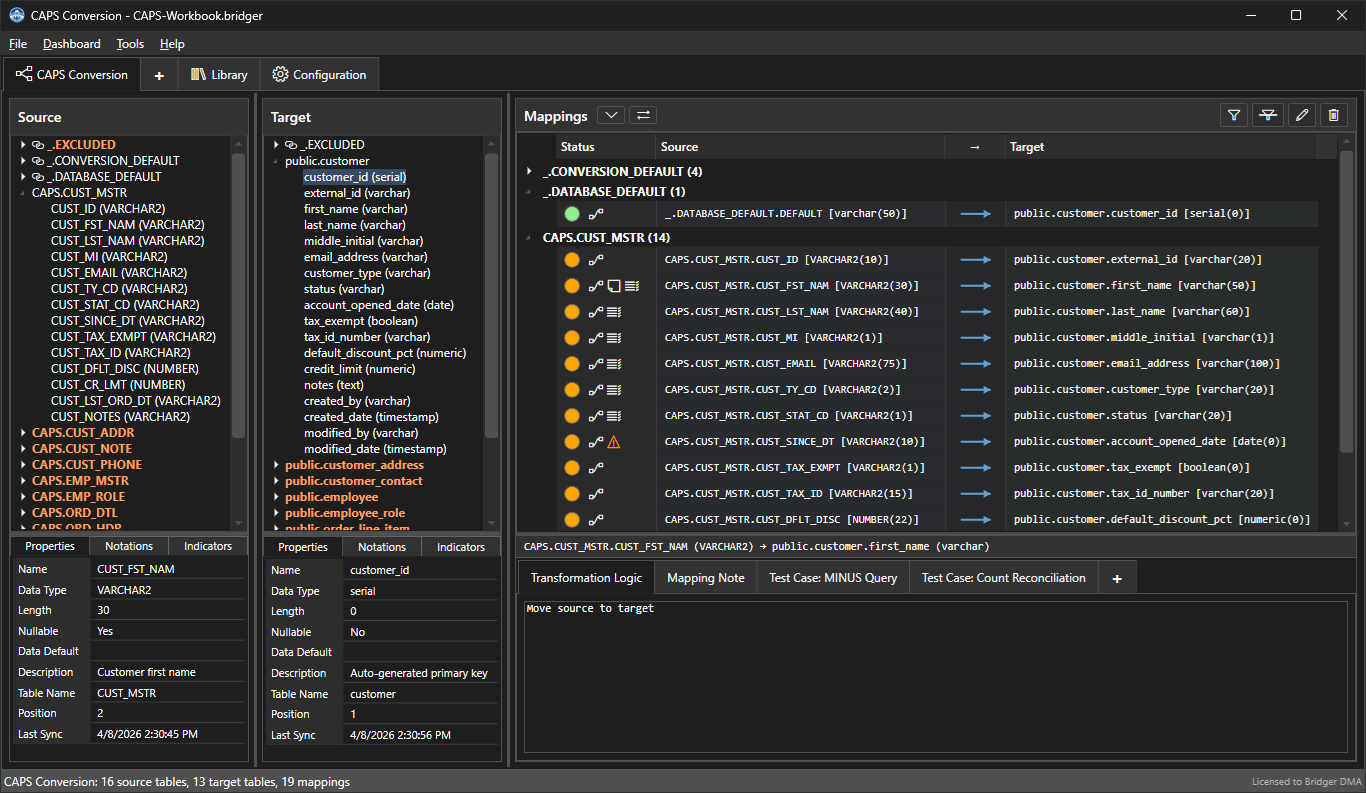Click the clear filter icon in Mappings

coord(1268,115)
